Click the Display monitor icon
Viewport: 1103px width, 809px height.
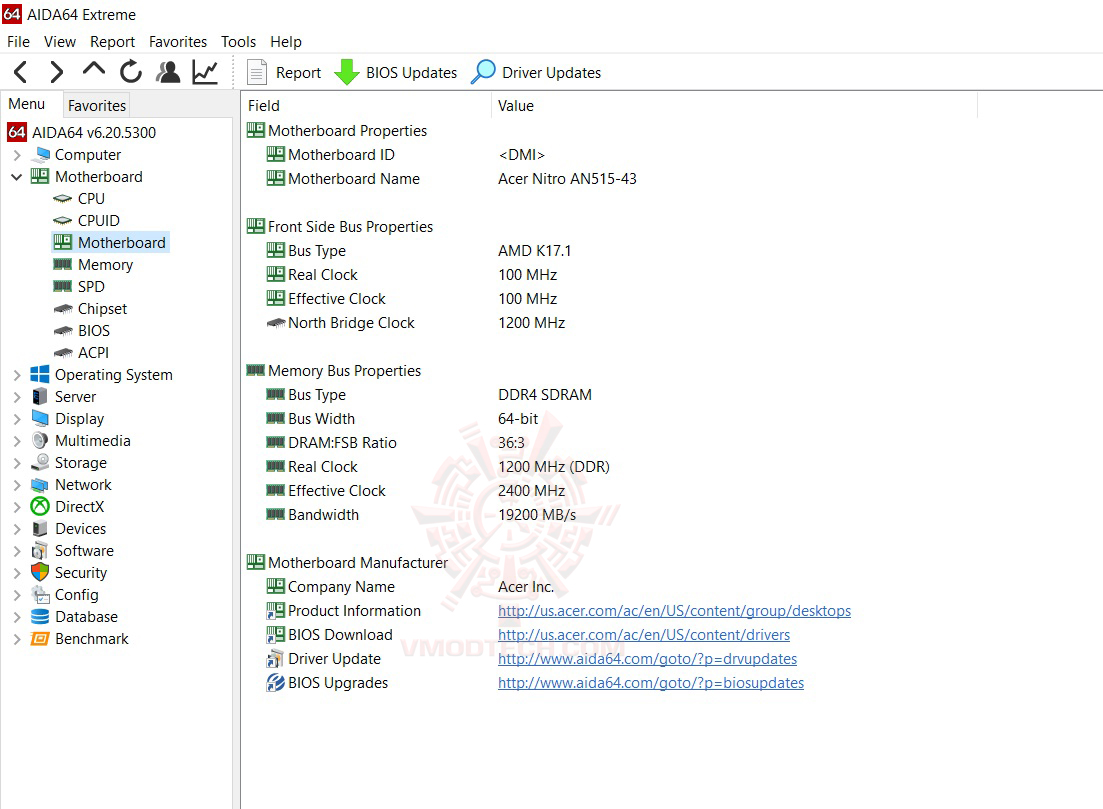(x=40, y=419)
